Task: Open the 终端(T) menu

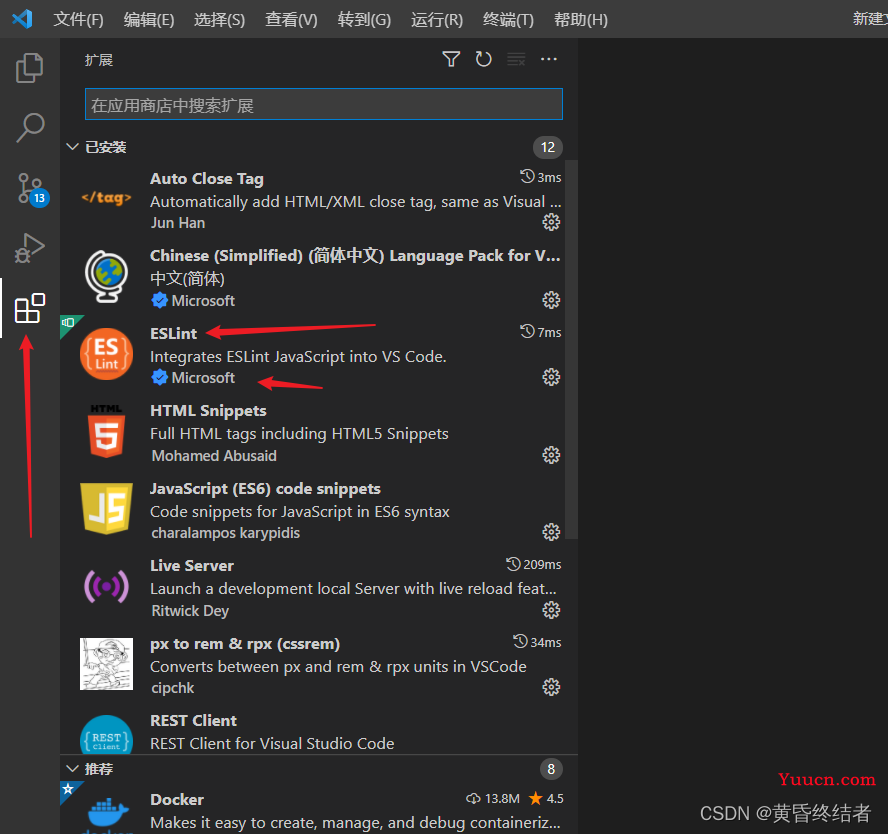Action: (x=508, y=20)
